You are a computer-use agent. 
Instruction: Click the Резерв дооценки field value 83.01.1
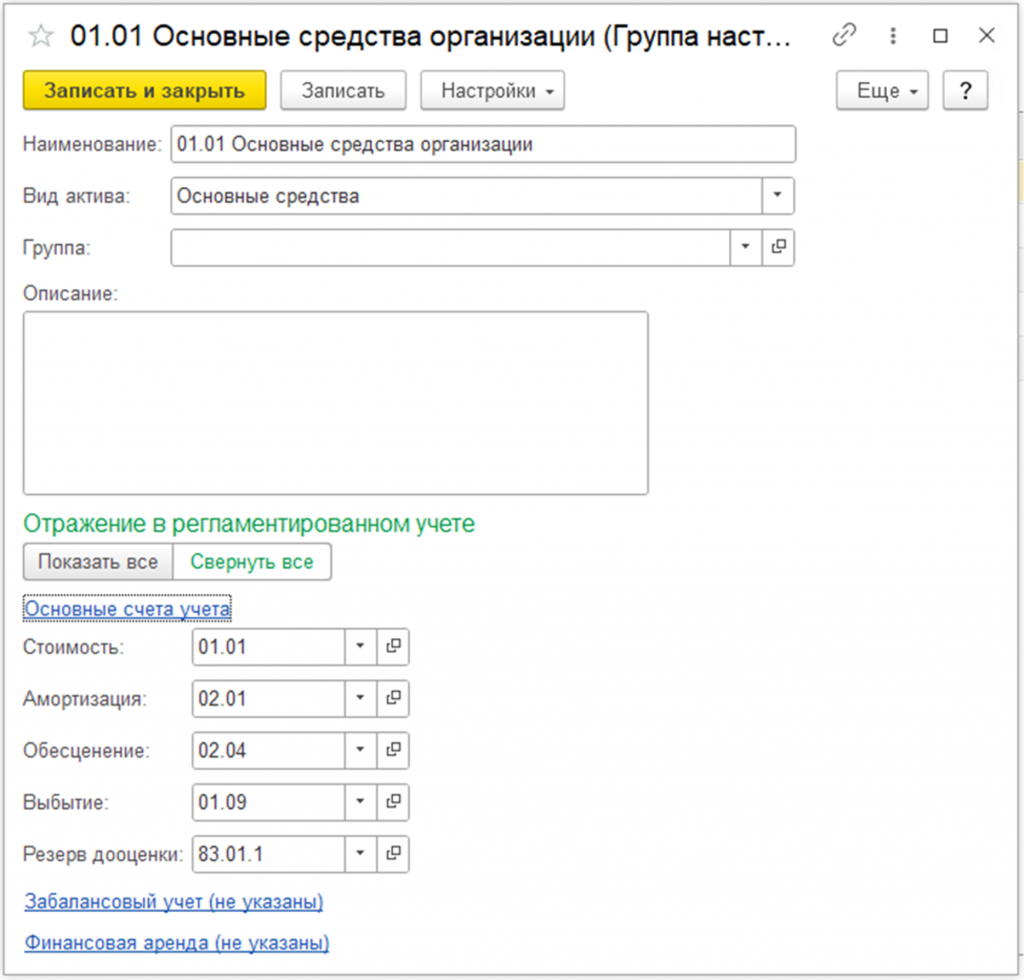click(268, 853)
